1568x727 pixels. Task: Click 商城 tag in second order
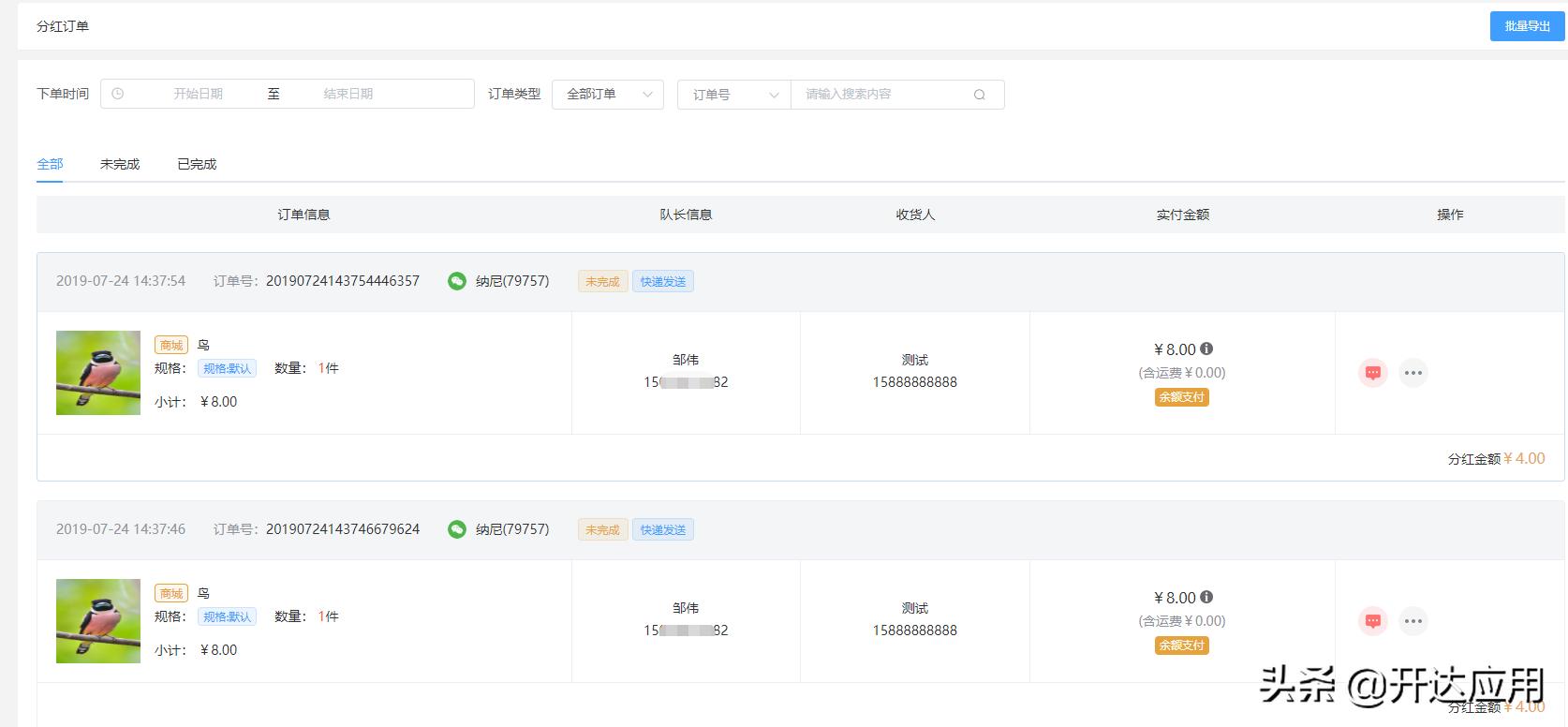171,593
